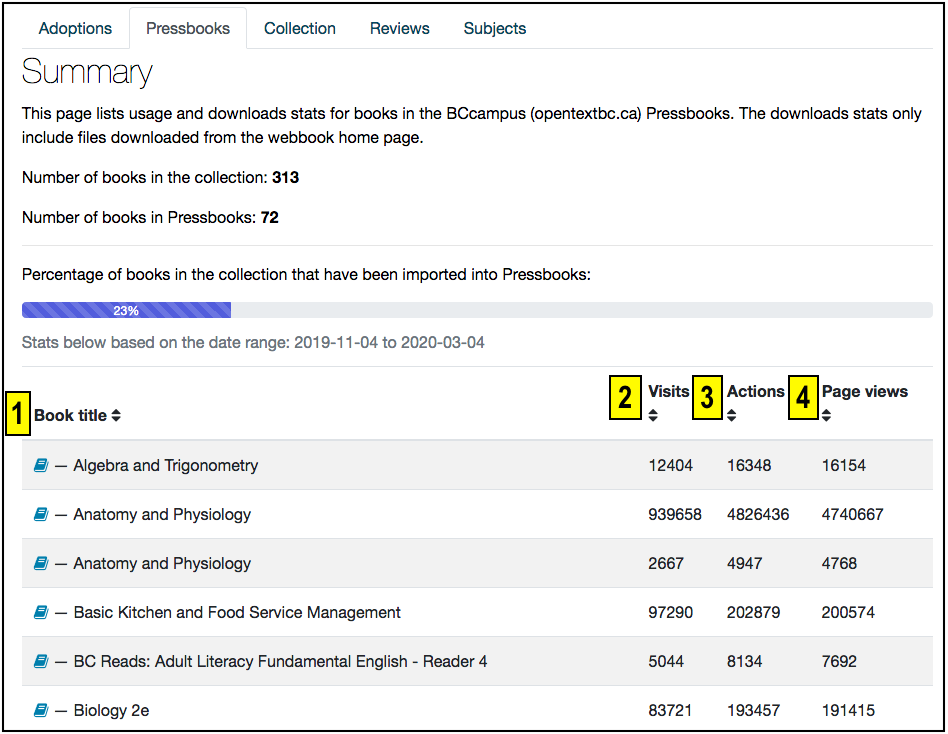Select the page views value 4740667
Image resolution: width=948 pixels, height=734 pixels.
pos(852,514)
